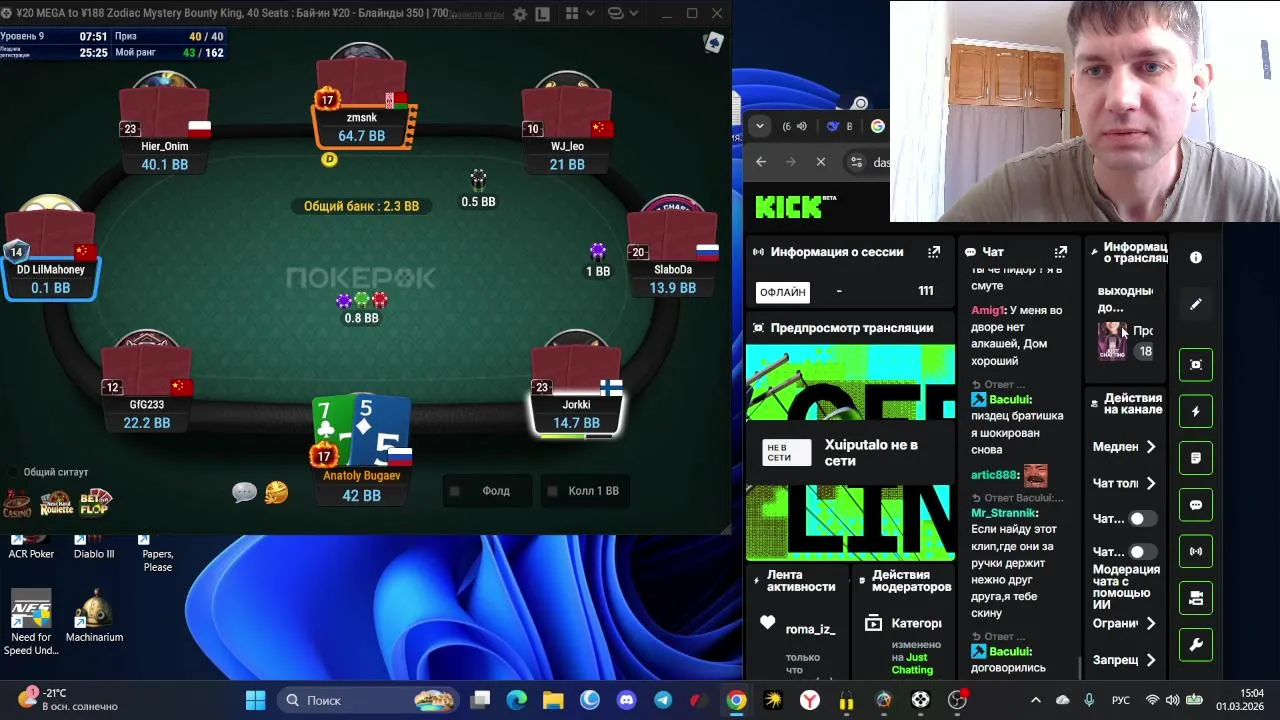Viewport: 1280px width, 720px height.
Task: Open the pencil edit icon in Kick sidebar
Action: [x=1196, y=304]
